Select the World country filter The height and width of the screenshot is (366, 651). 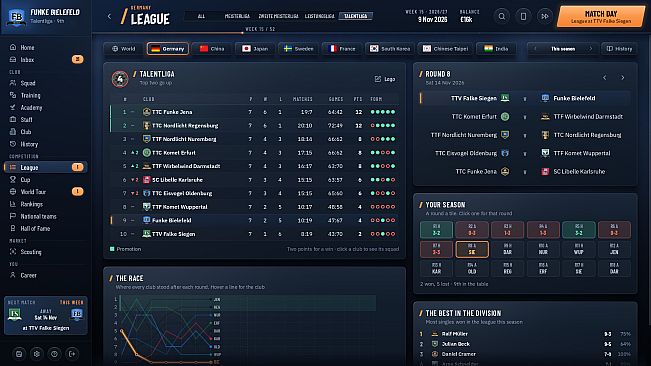[124, 49]
